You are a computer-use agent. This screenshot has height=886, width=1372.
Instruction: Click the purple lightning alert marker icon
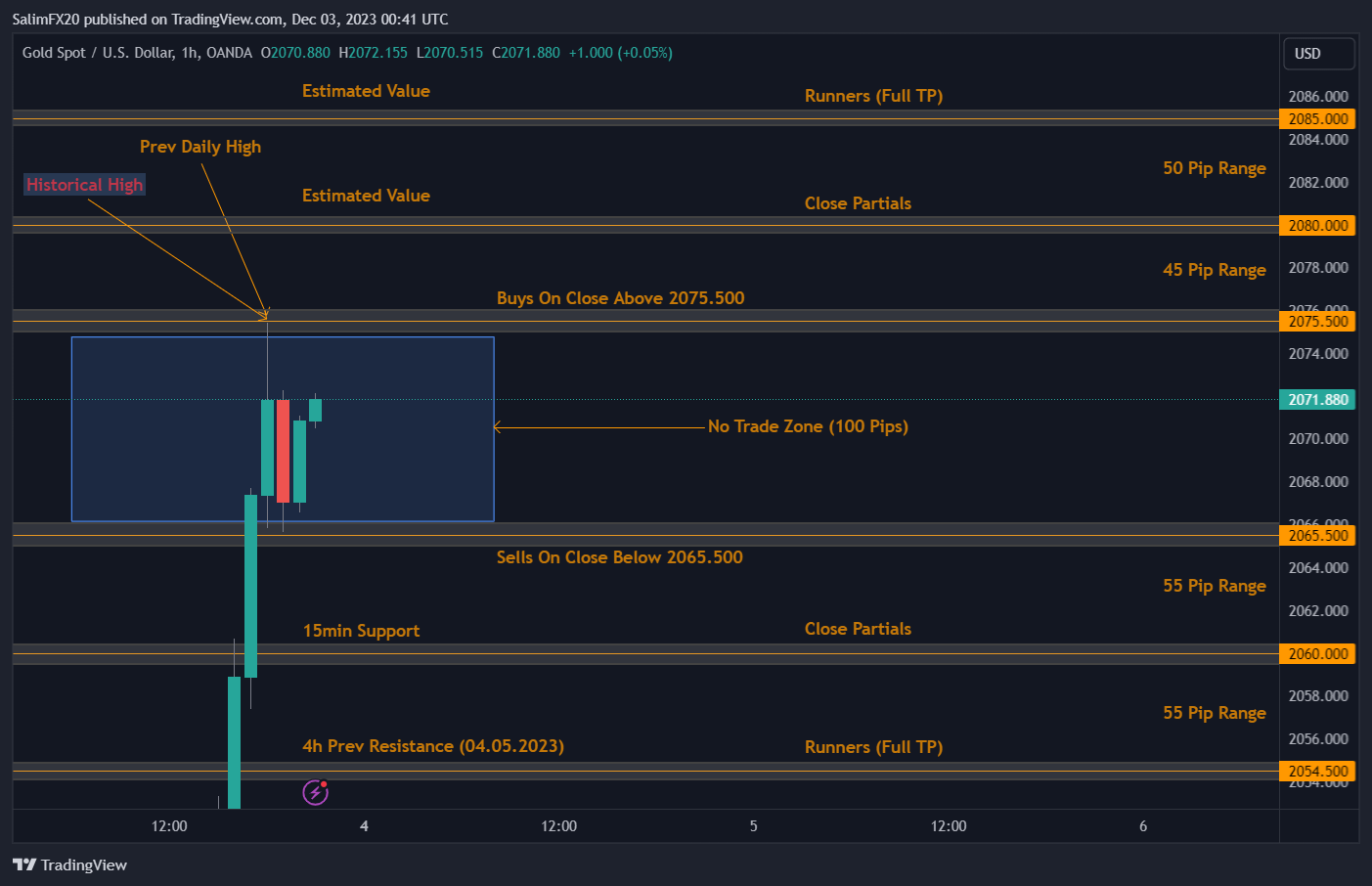click(315, 792)
